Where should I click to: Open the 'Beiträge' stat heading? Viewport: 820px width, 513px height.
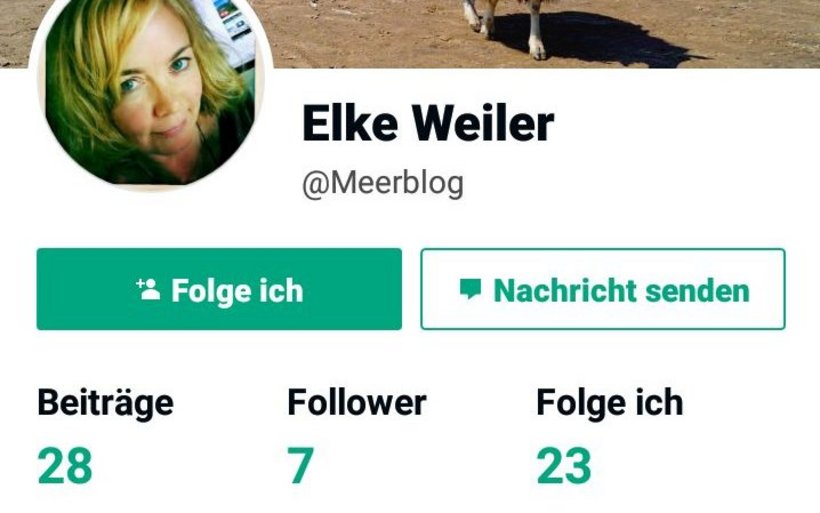pos(106,403)
